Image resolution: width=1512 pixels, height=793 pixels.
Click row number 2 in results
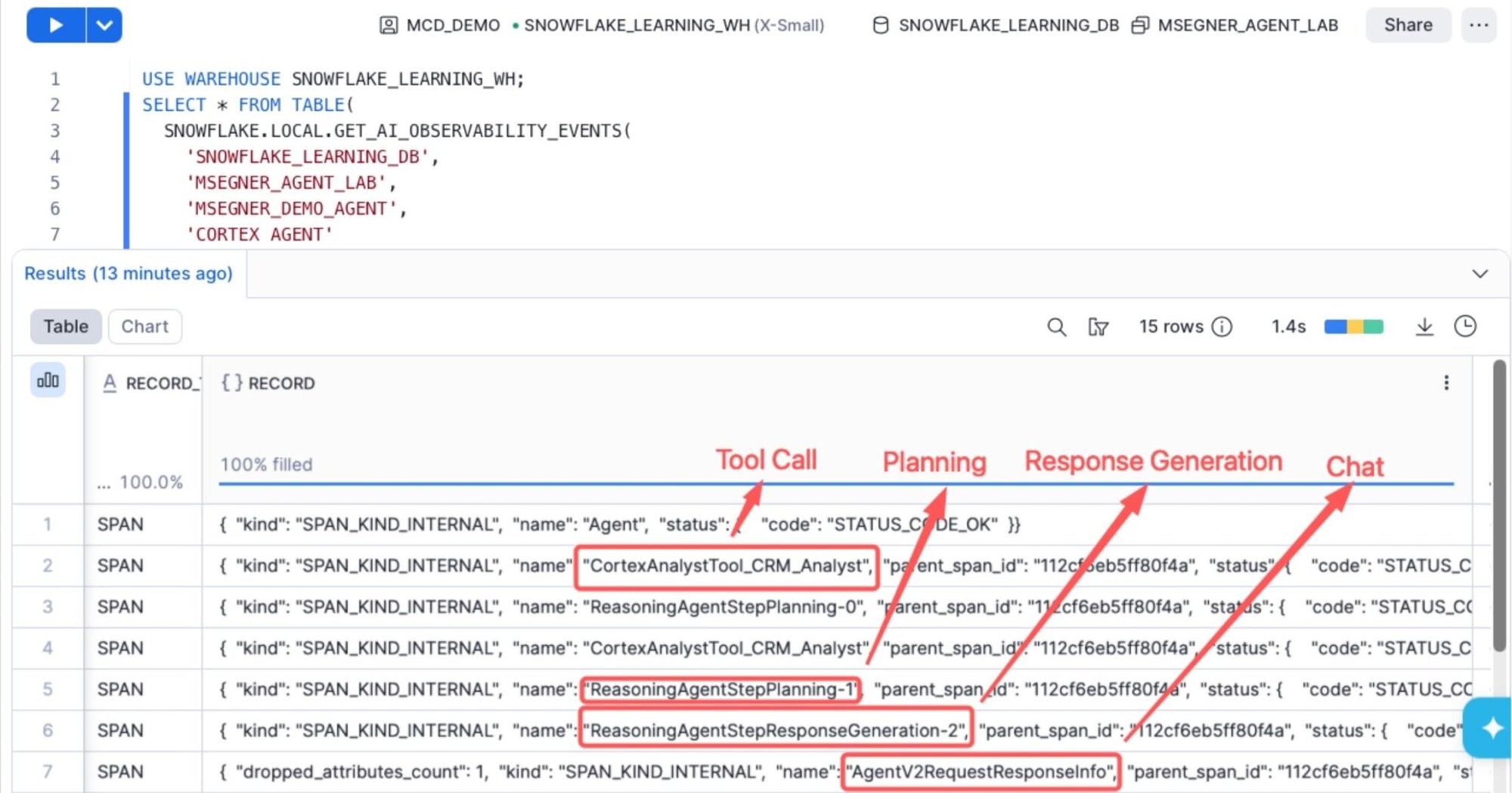[48, 565]
